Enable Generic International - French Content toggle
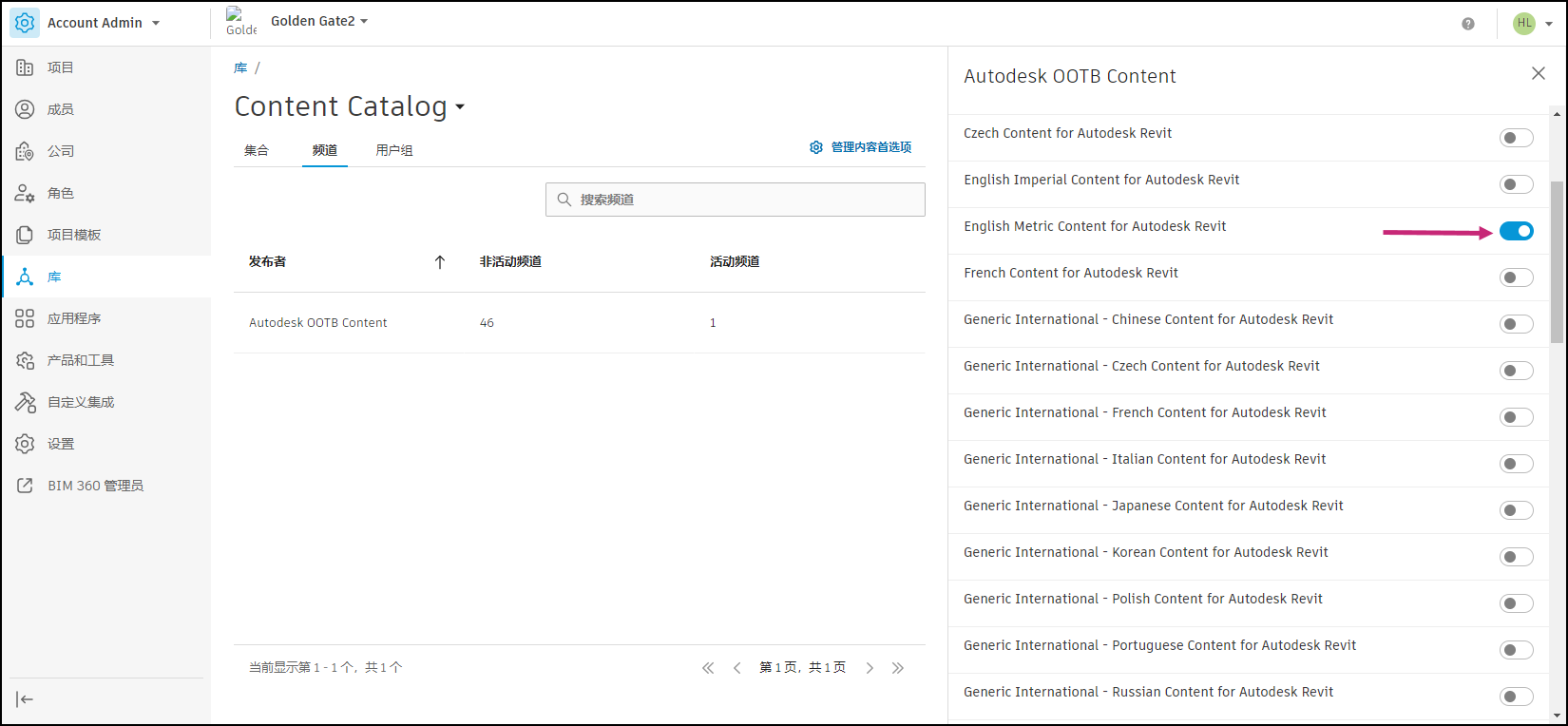Viewport: 1568px width, 726px height. coord(1517,417)
